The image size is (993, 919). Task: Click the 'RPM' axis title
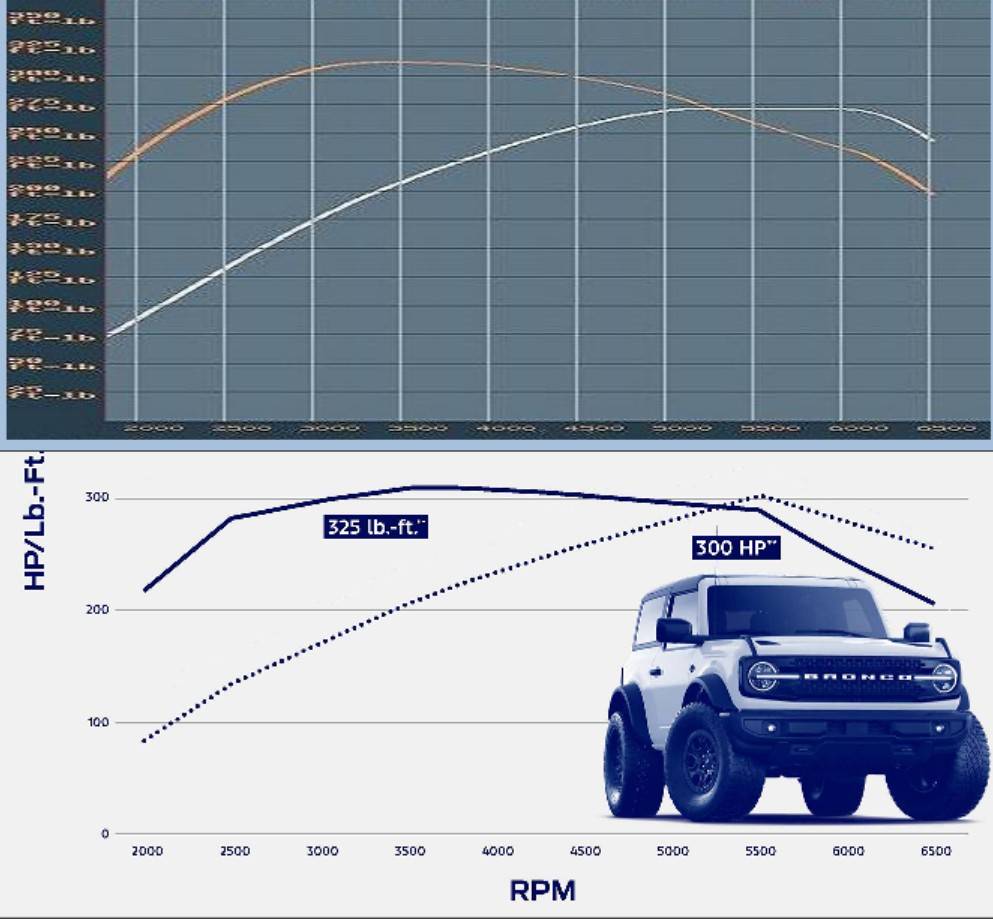click(x=543, y=890)
